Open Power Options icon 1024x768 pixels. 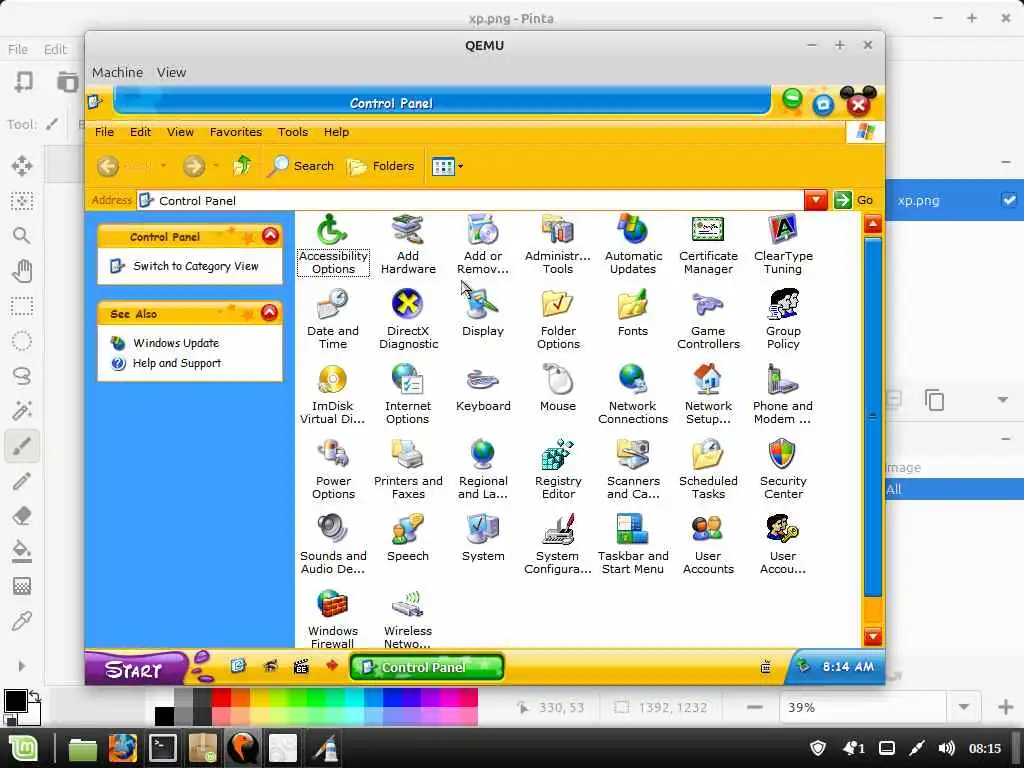point(333,470)
